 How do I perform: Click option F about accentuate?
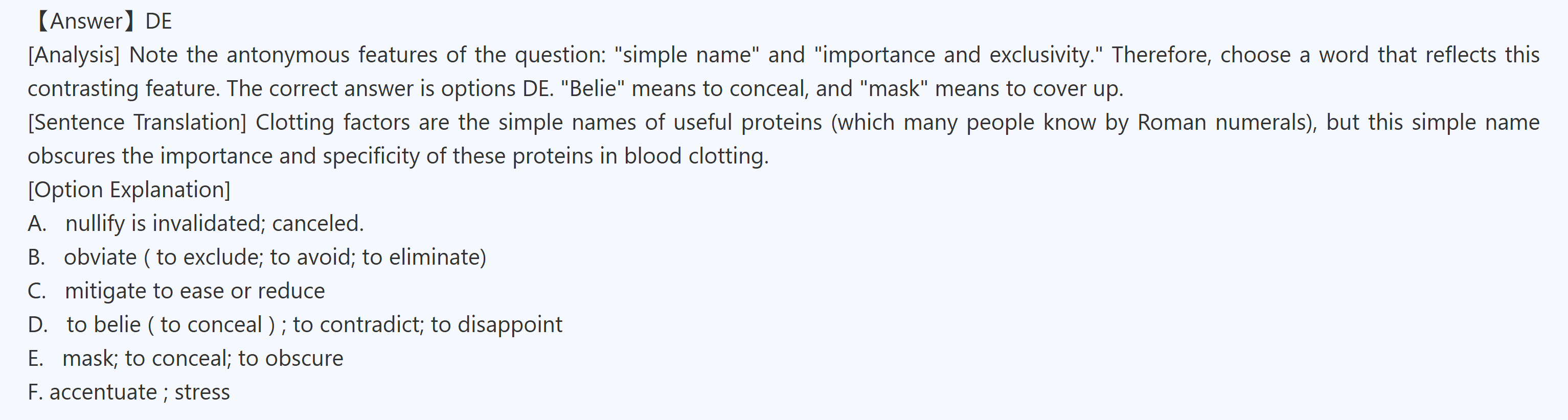pyautogui.click(x=128, y=392)
